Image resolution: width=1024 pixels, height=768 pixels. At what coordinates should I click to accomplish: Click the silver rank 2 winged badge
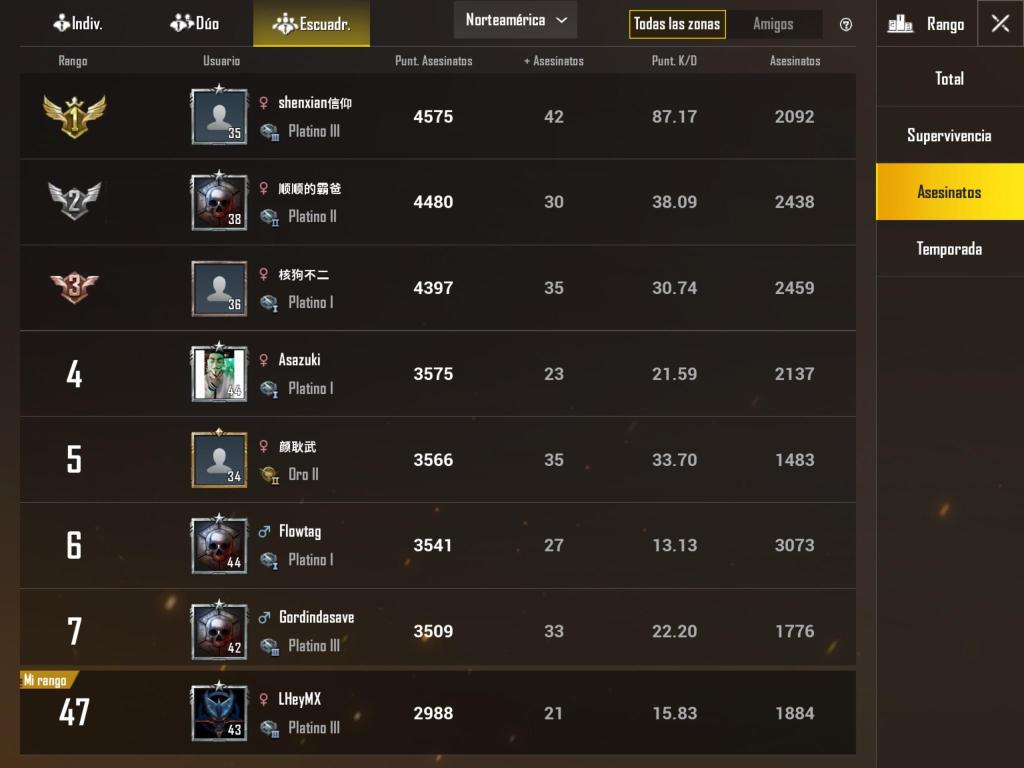tap(74, 201)
